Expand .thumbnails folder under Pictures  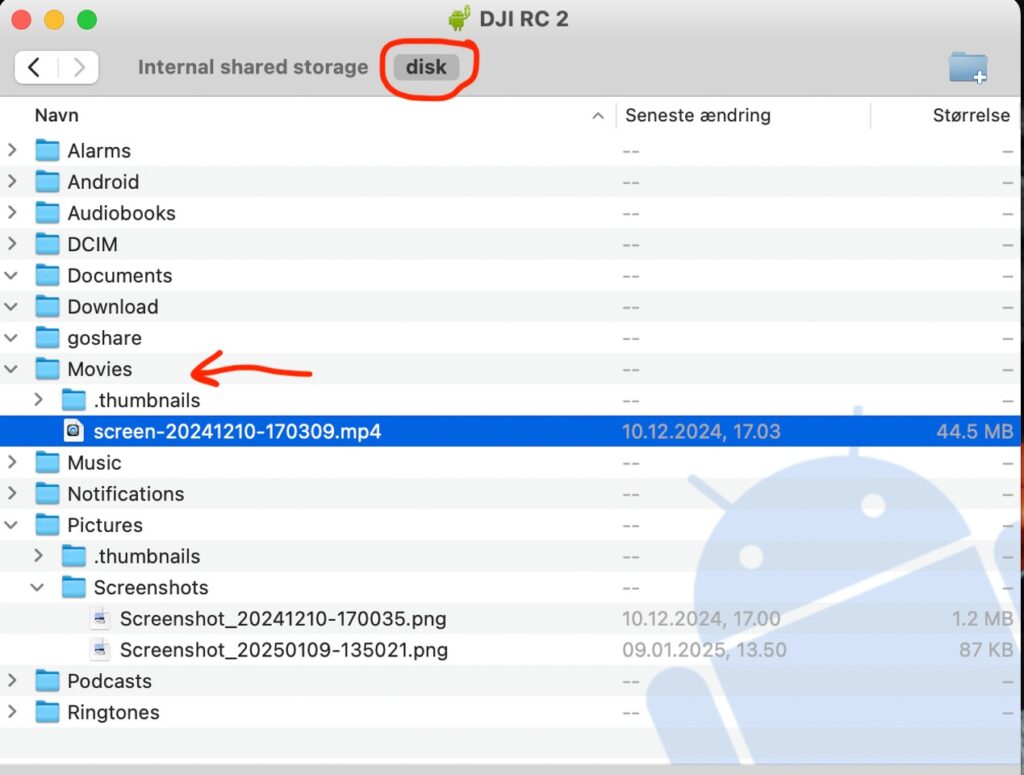(39, 556)
